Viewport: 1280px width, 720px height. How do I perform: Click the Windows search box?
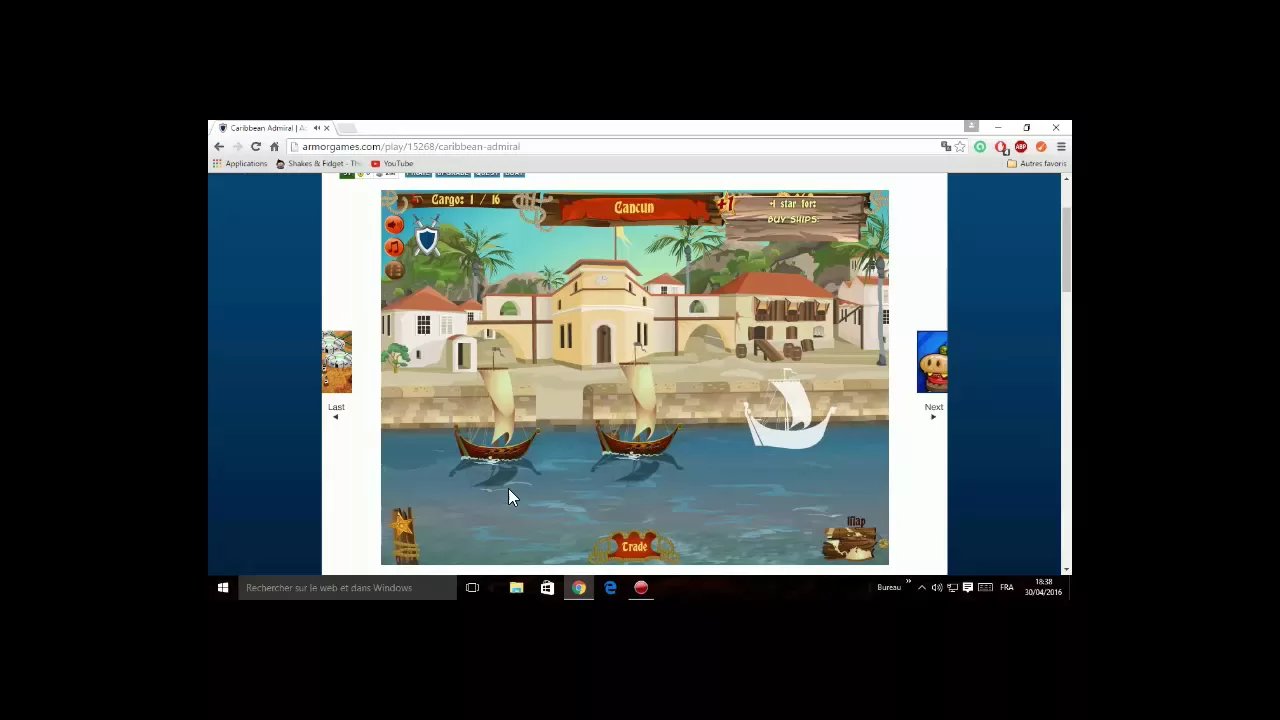coord(346,588)
